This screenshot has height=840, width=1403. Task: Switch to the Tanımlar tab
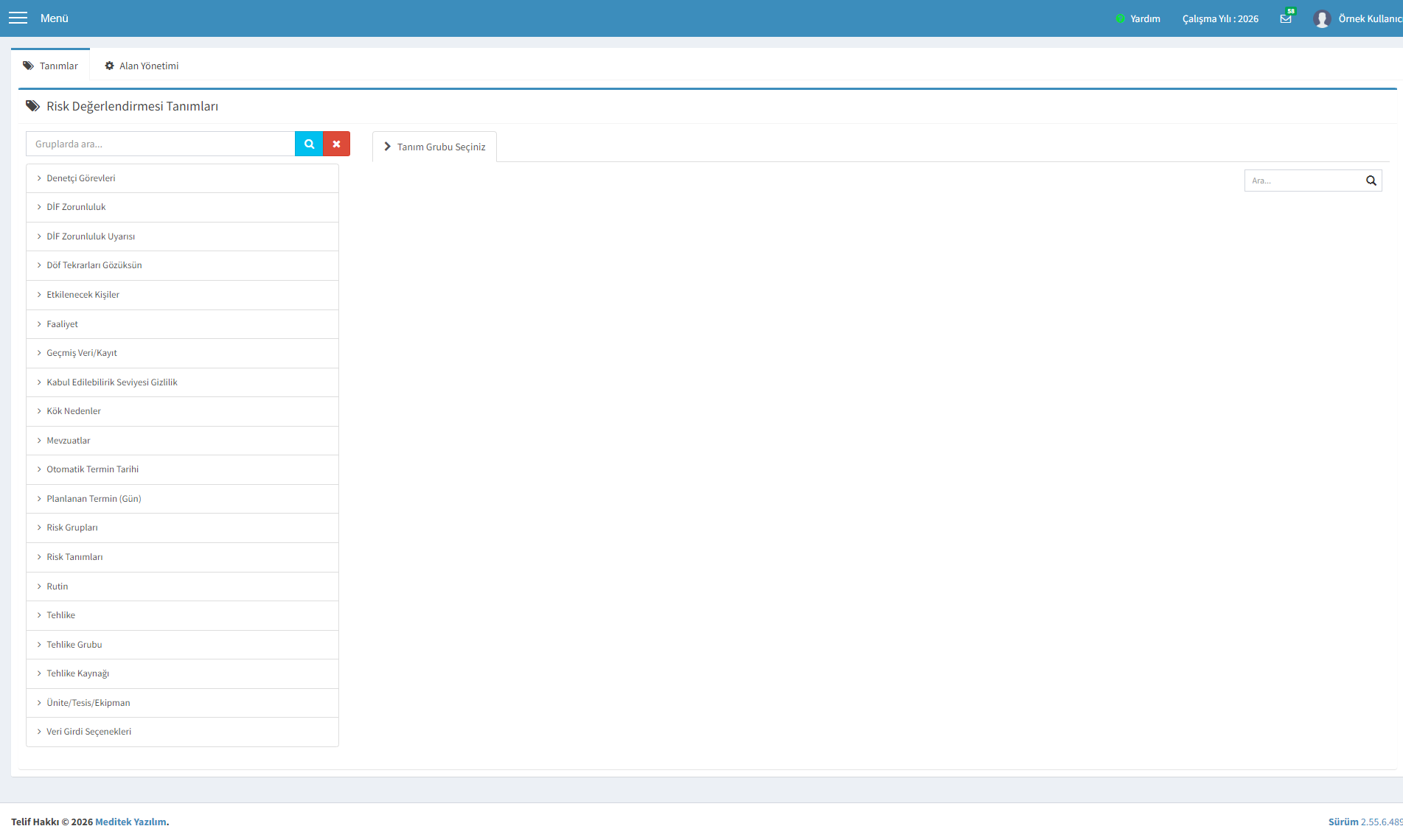tap(50, 65)
